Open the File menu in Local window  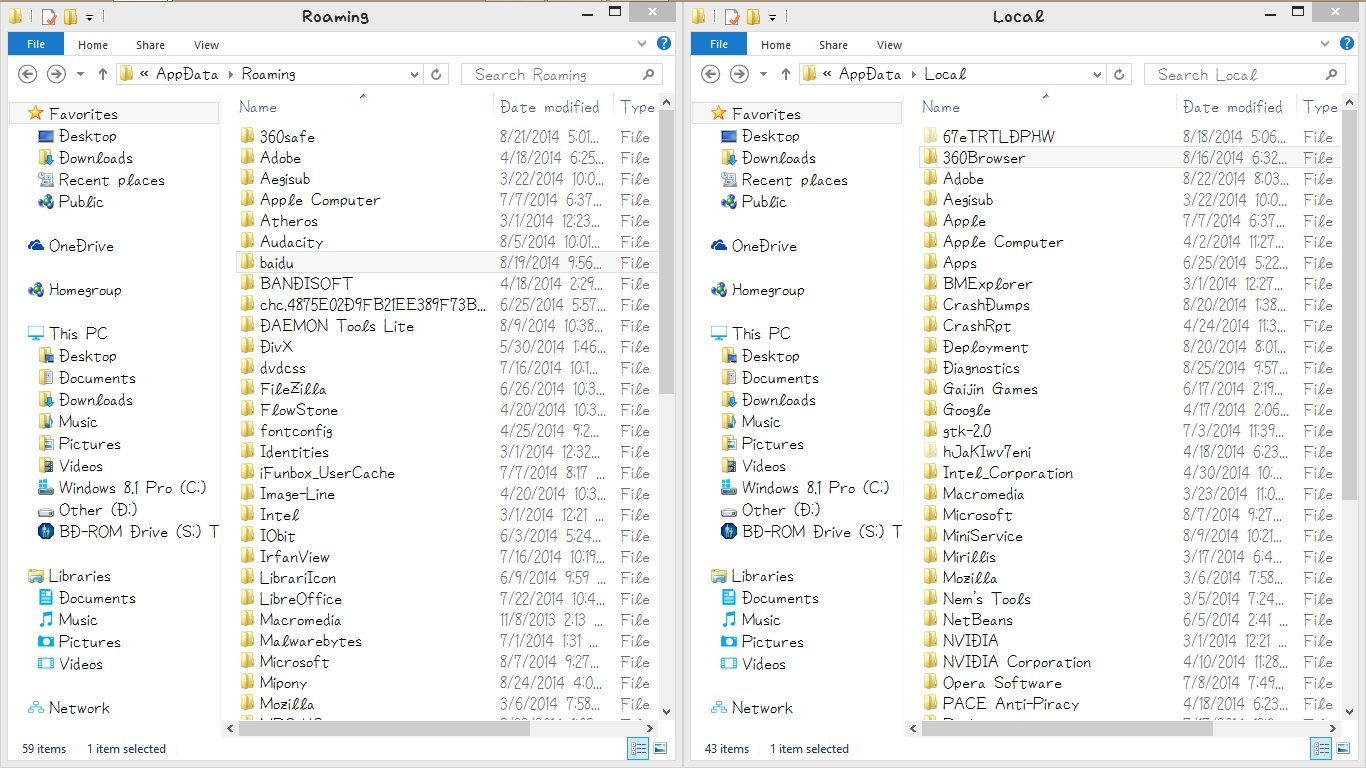719,44
